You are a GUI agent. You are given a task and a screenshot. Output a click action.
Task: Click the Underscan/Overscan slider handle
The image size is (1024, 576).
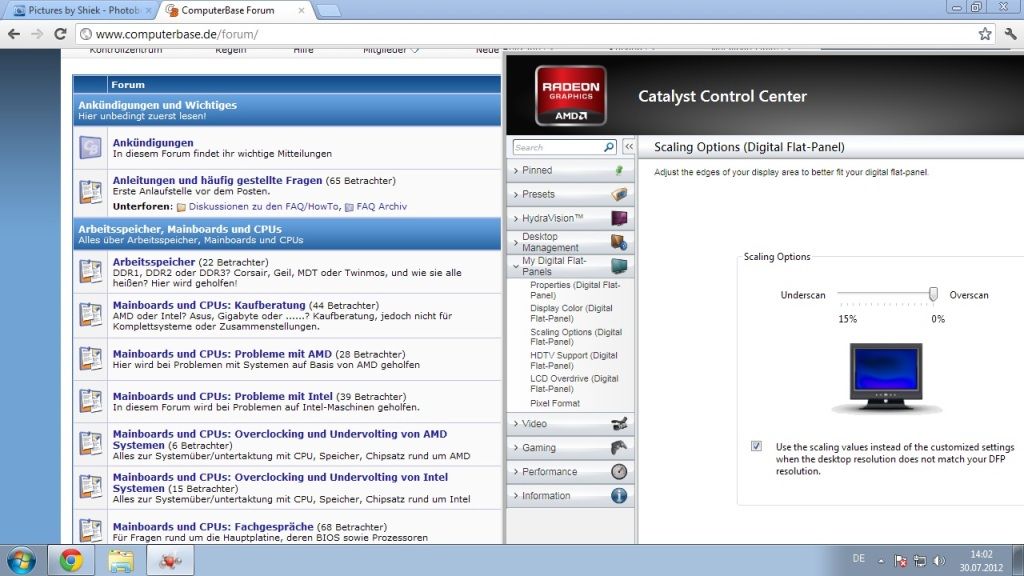[933, 295]
